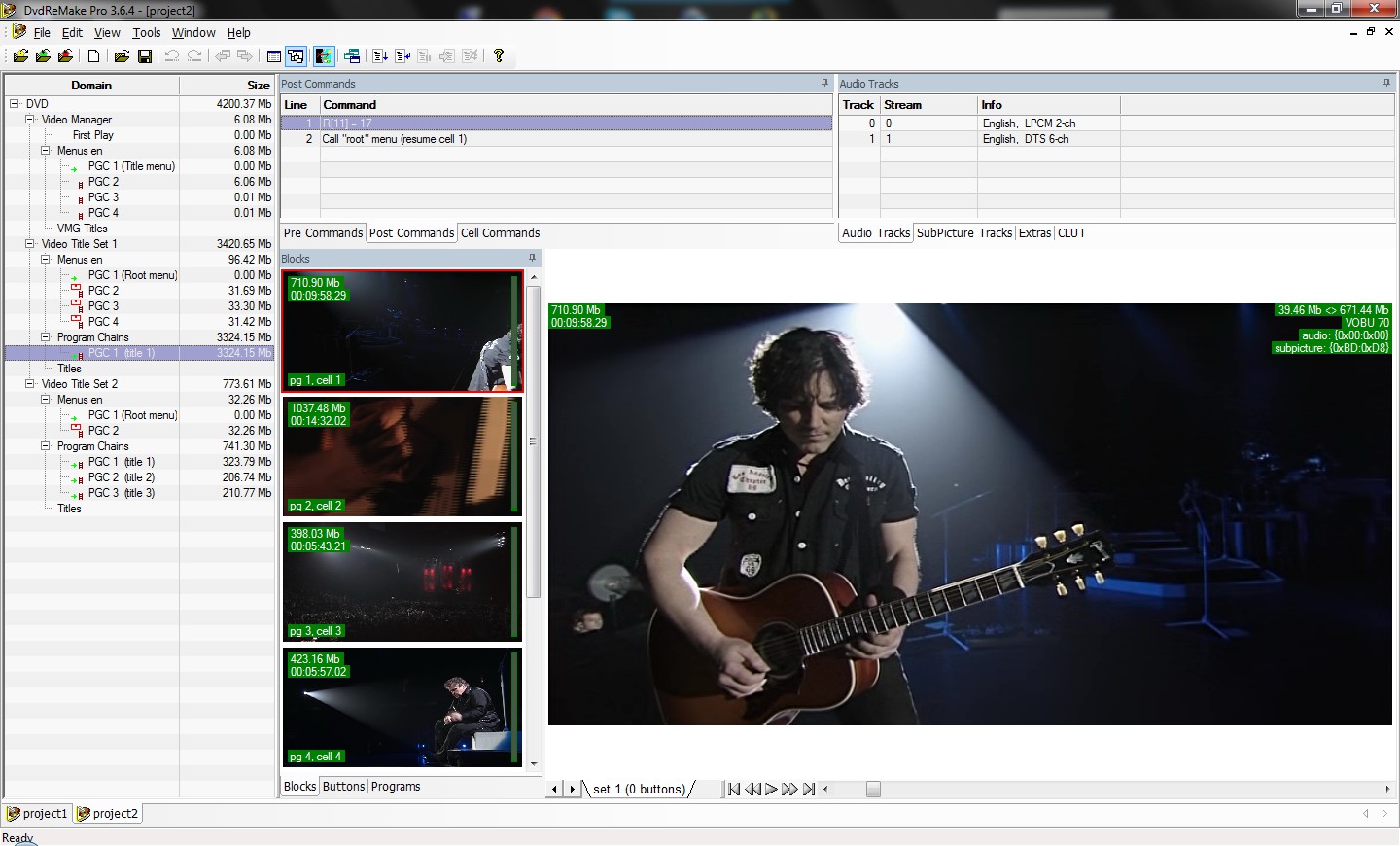This screenshot has height=846, width=1400.
Task: Rewind the video preview
Action: [752, 789]
